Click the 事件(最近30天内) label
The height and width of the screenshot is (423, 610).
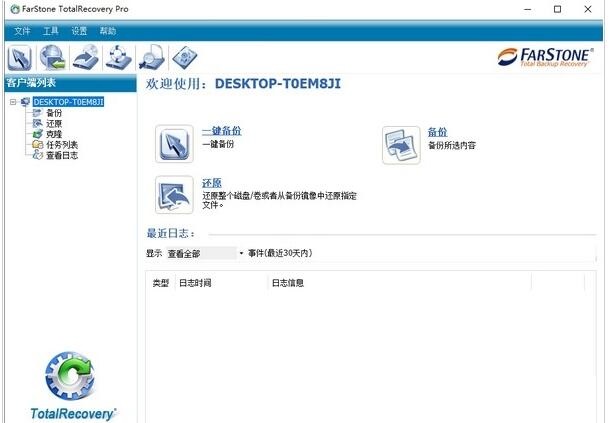tap(280, 253)
